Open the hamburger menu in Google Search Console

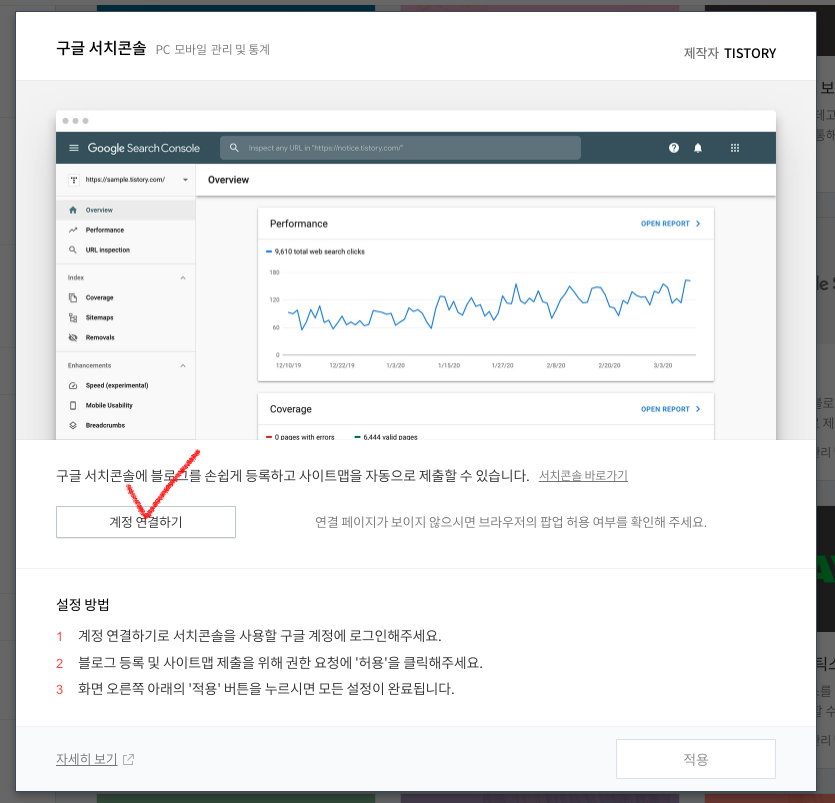[x=74, y=148]
